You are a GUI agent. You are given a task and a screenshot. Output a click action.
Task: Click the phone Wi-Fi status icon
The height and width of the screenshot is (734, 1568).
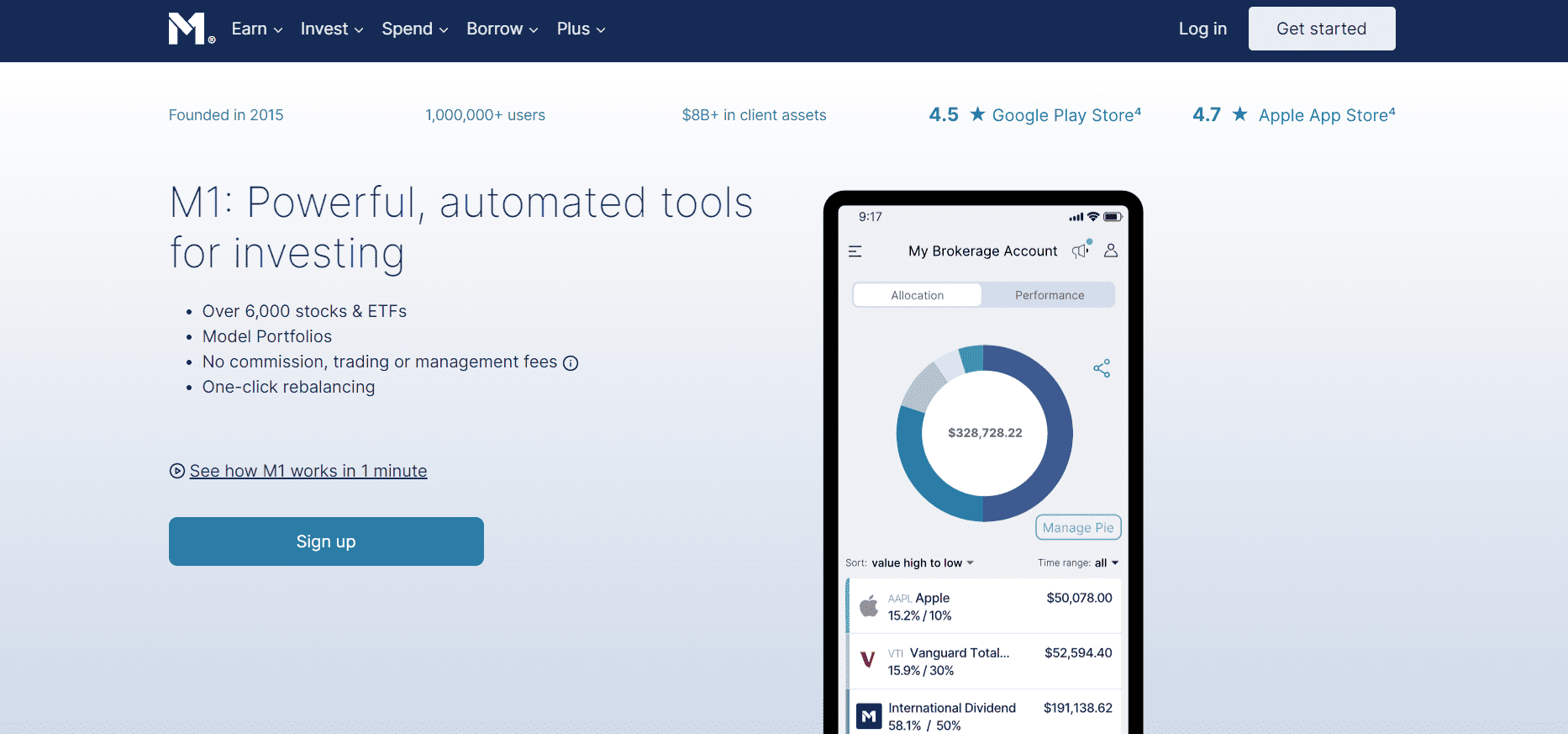point(1093,217)
